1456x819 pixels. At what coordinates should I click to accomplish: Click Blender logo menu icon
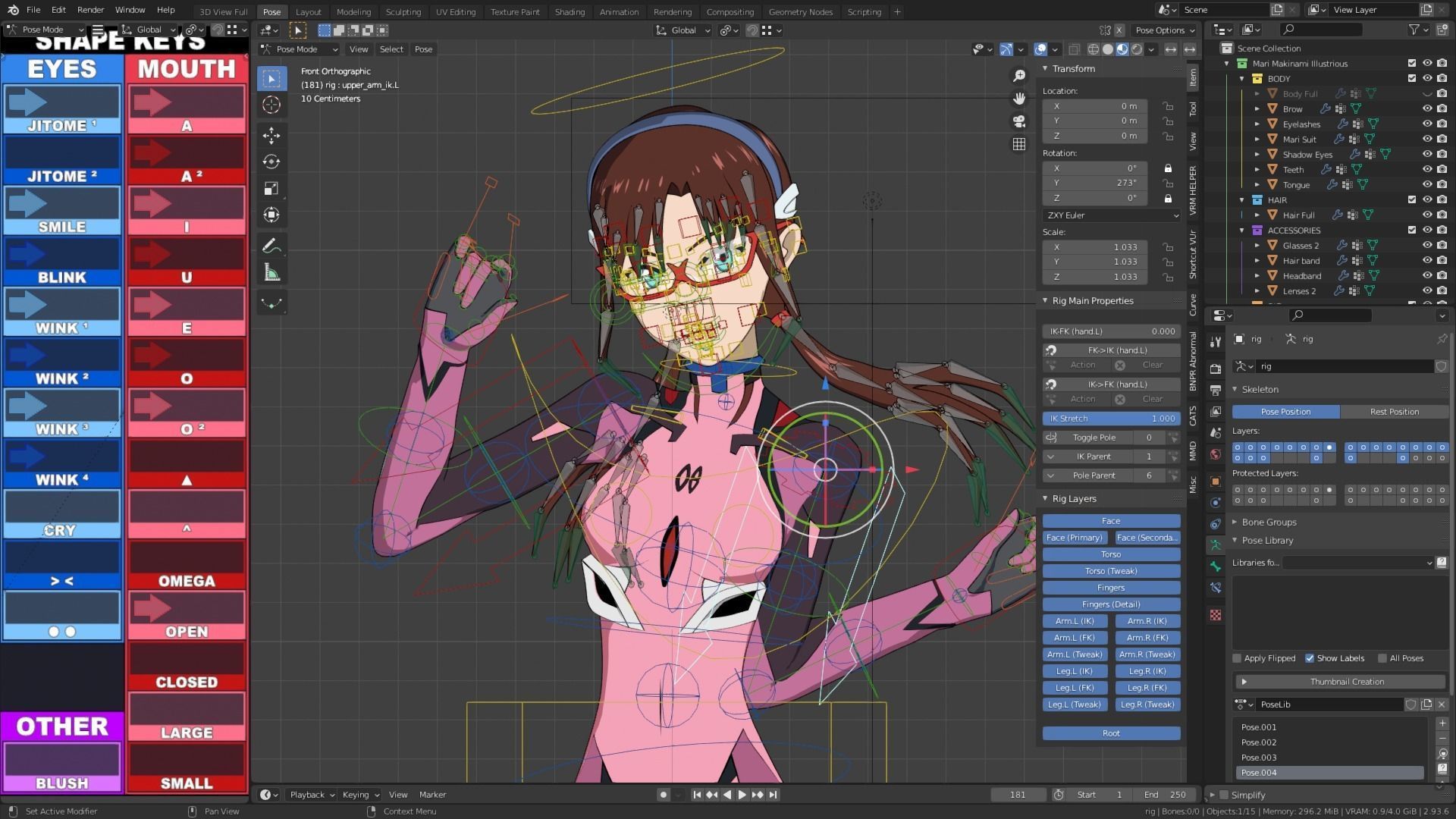coord(12,10)
